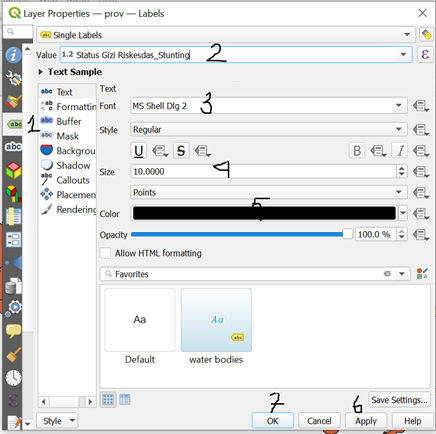Open the Information tab icon in sidebar
This screenshot has height=434, width=436.
(13, 55)
